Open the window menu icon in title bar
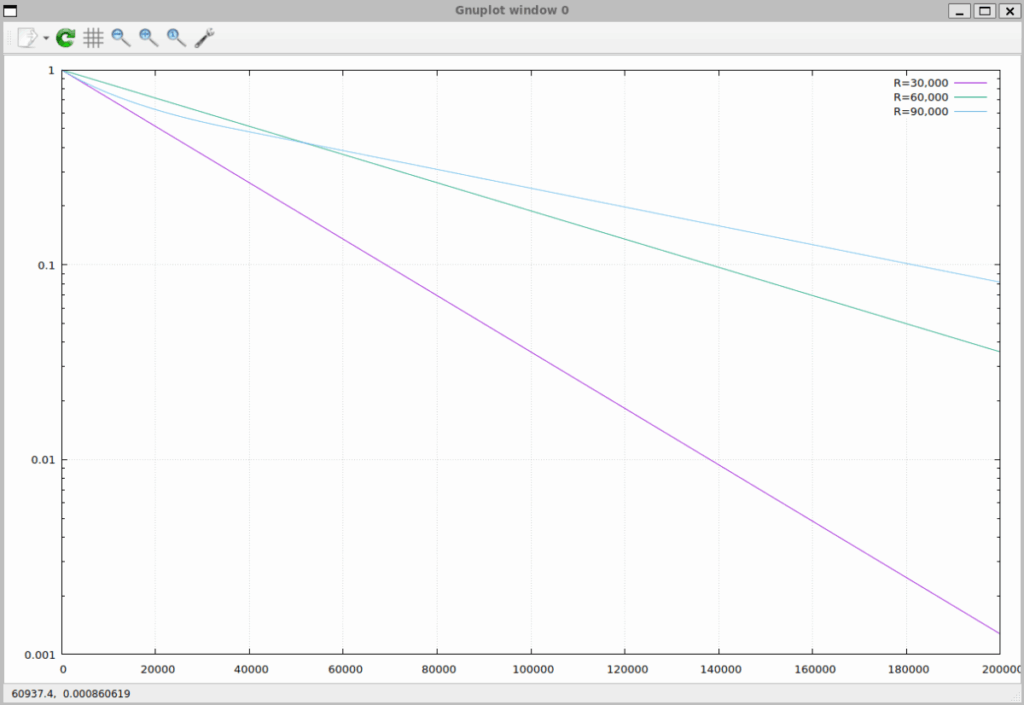The width and height of the screenshot is (1024, 705). tap(11, 11)
